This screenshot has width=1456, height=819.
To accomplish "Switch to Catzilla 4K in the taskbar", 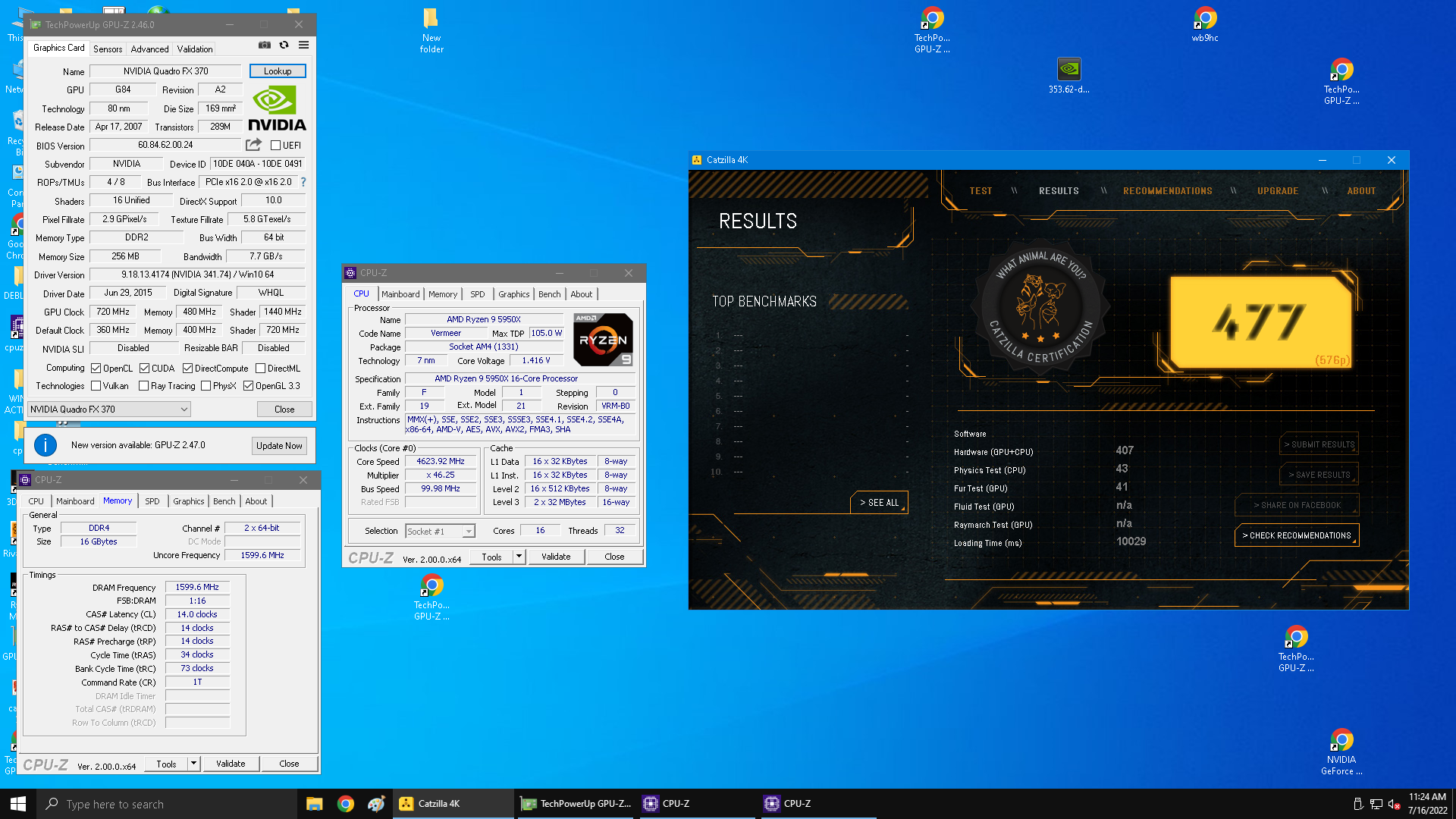I will [x=453, y=804].
